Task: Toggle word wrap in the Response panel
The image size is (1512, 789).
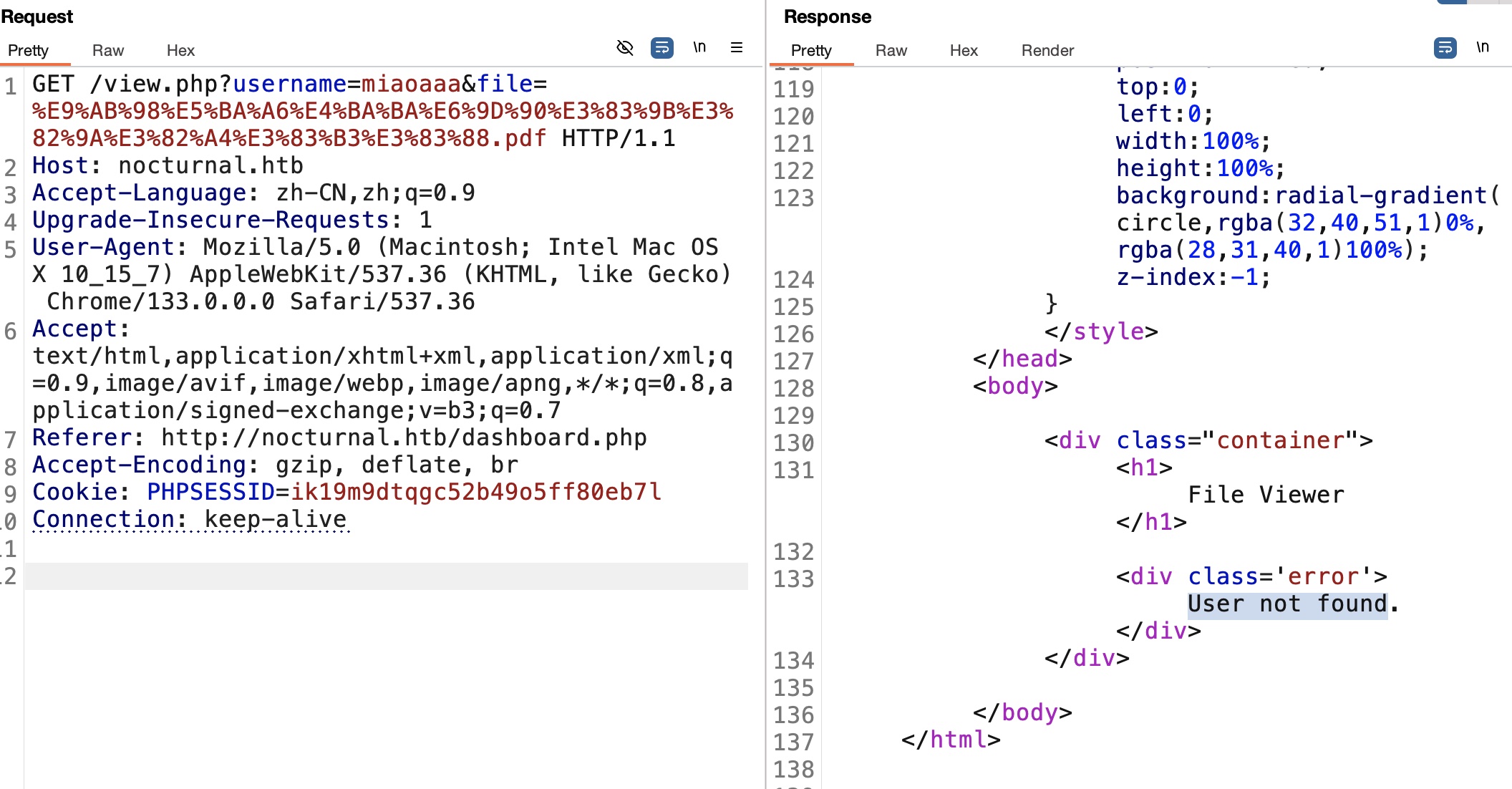Action: pyautogui.click(x=1445, y=48)
